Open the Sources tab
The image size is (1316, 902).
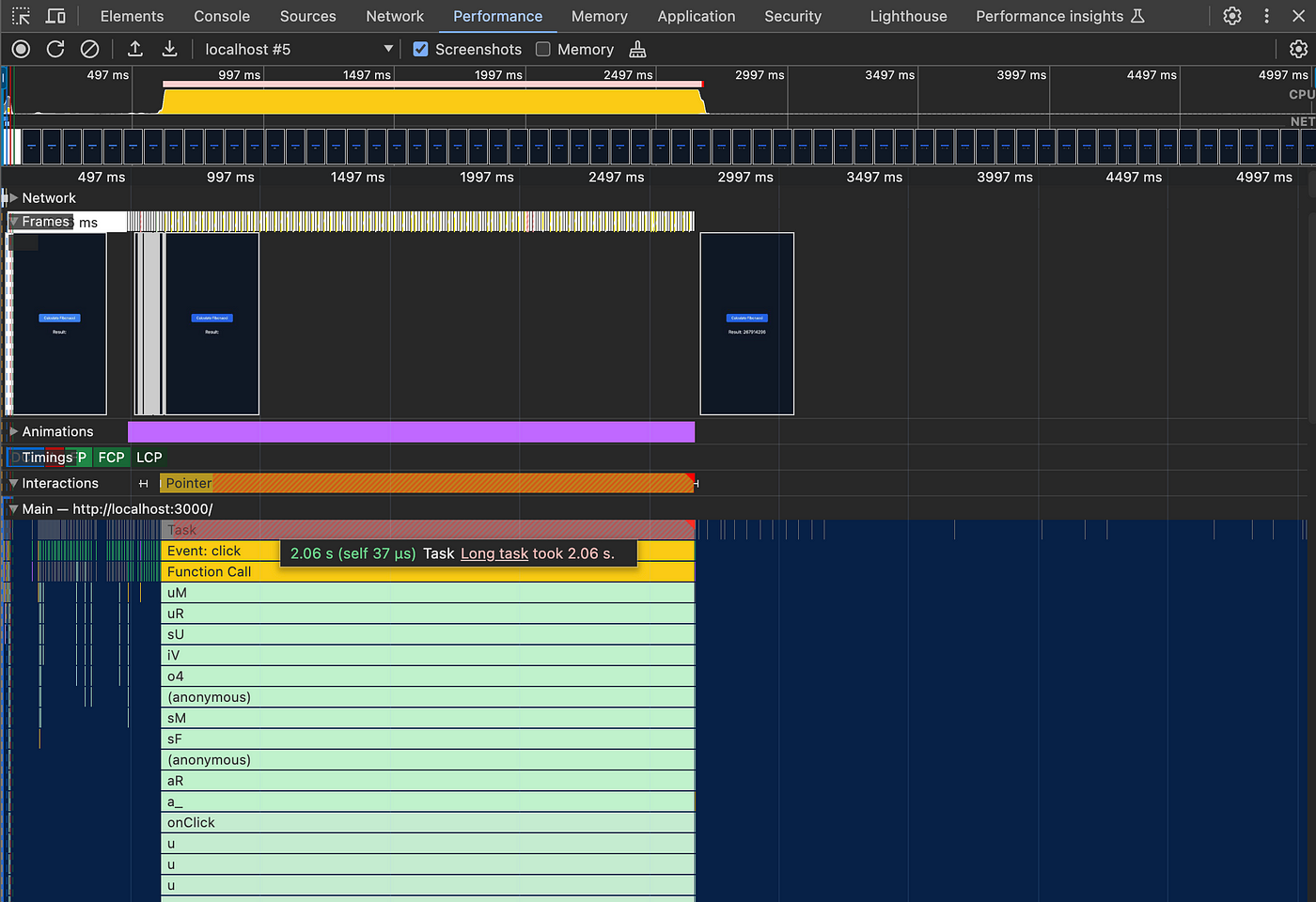pyautogui.click(x=307, y=16)
